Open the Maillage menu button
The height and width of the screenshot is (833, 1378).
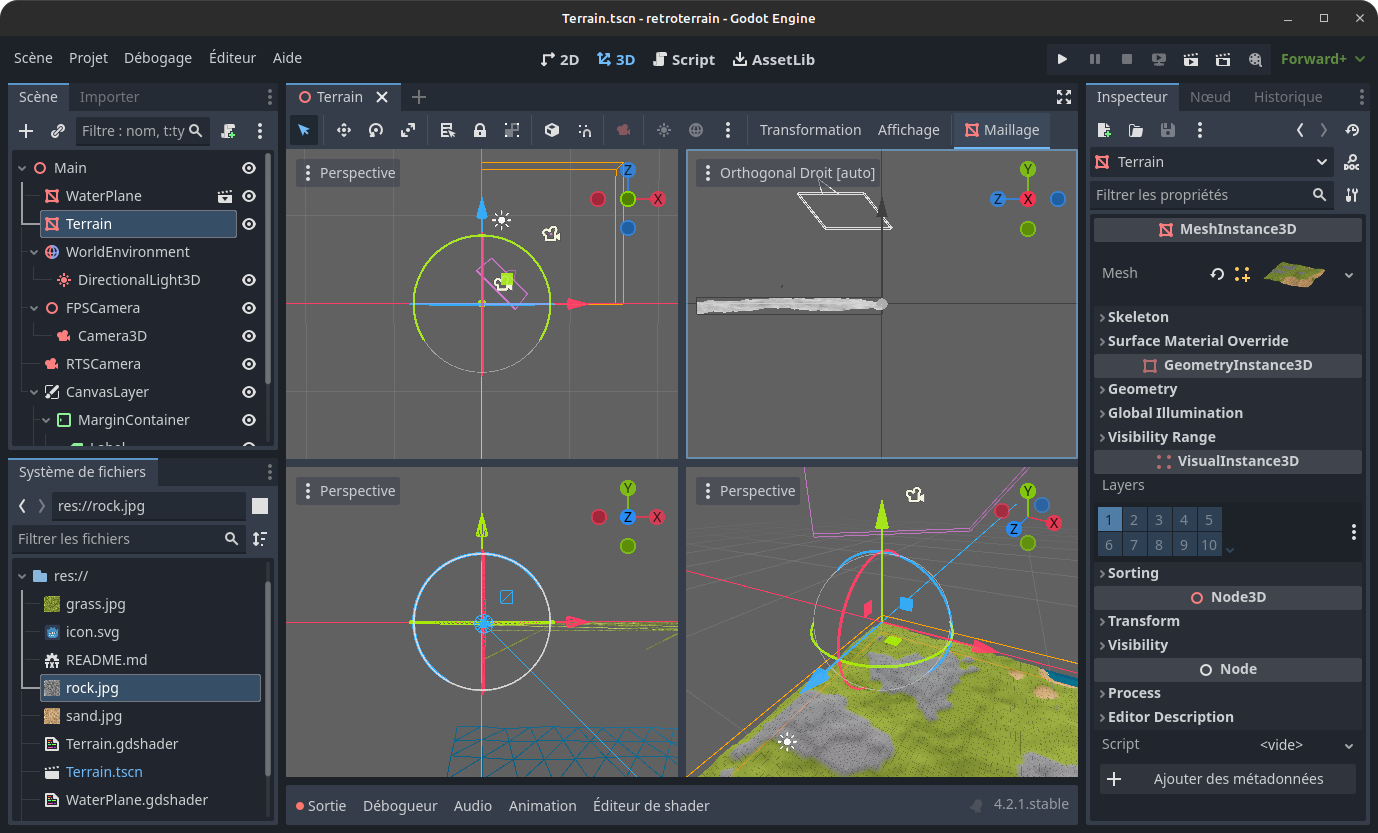[1001, 130]
